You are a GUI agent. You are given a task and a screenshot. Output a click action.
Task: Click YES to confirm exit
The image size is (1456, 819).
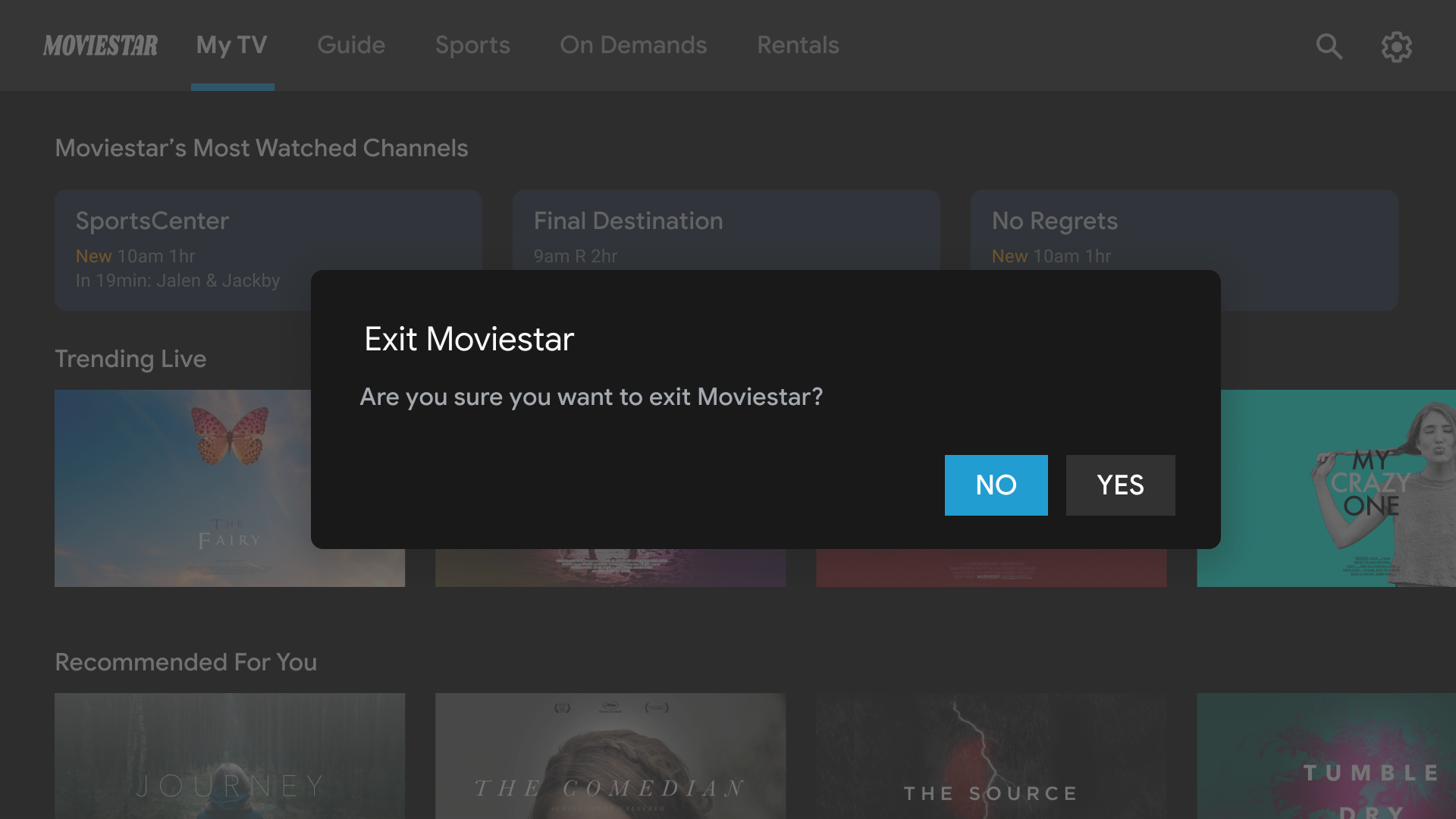click(x=1120, y=485)
